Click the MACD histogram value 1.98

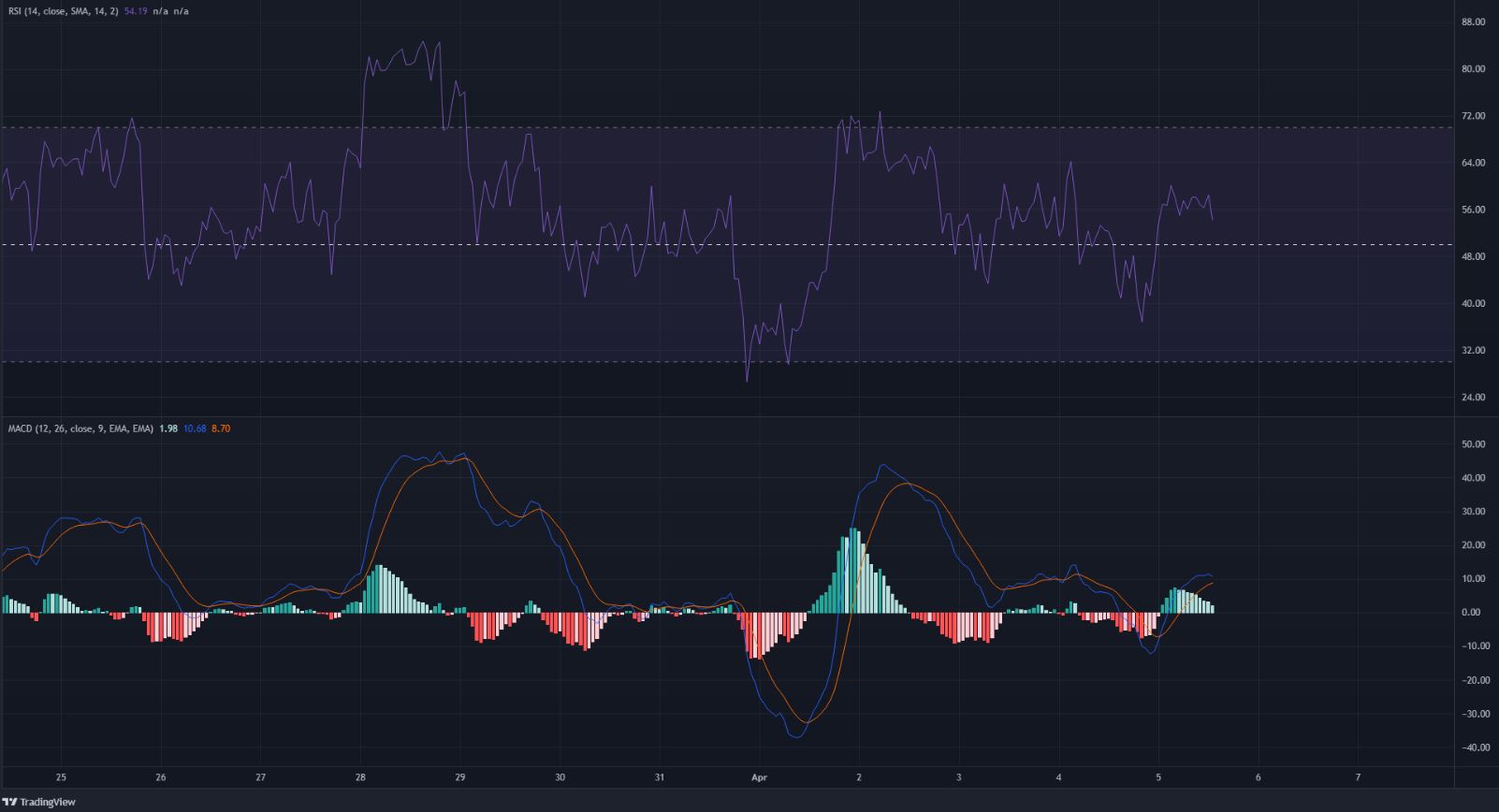168,428
